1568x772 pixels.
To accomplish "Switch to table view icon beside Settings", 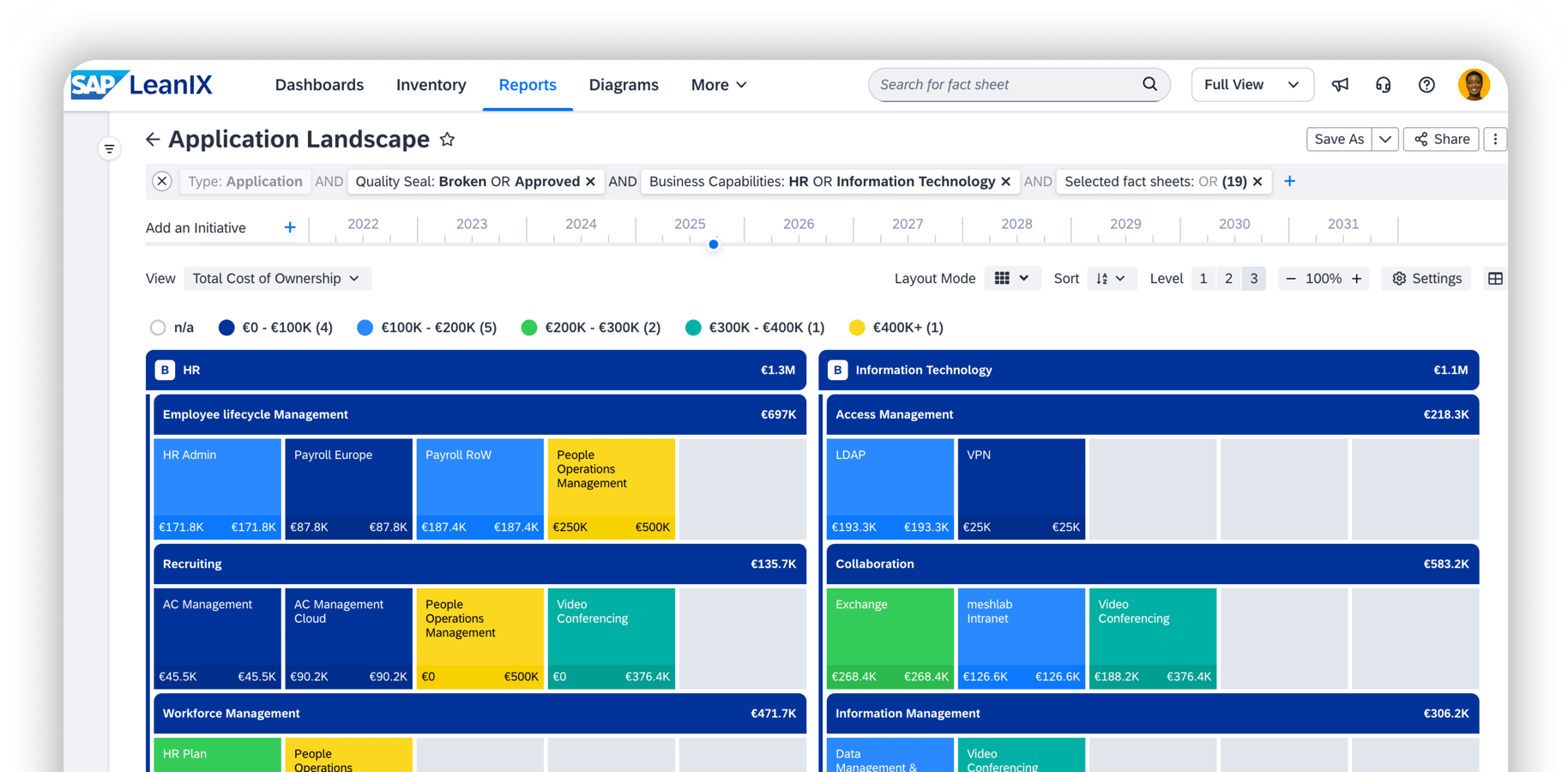I will click(x=1495, y=279).
